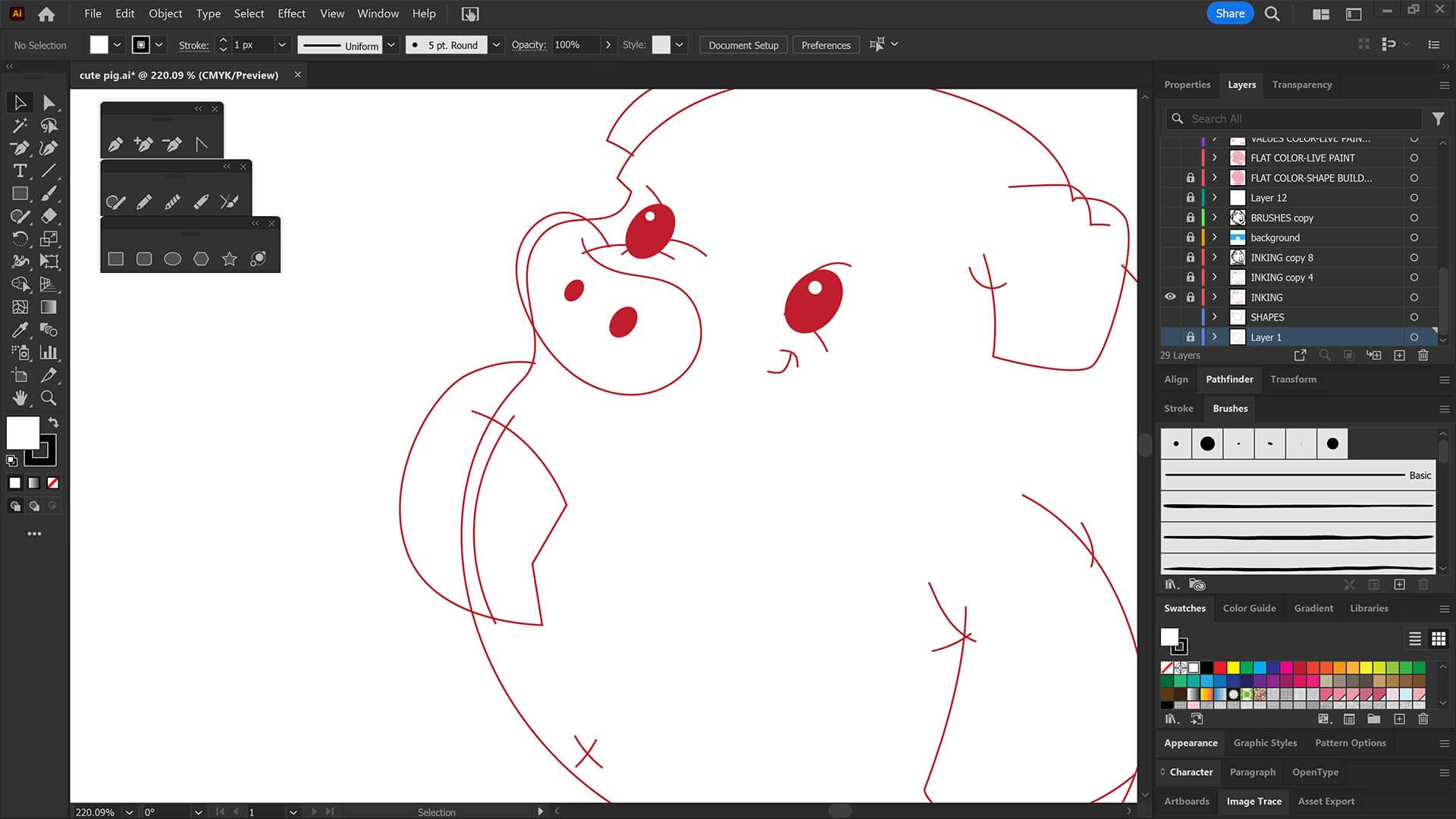Select the Zoom tool
The width and height of the screenshot is (1456, 819).
click(x=49, y=397)
